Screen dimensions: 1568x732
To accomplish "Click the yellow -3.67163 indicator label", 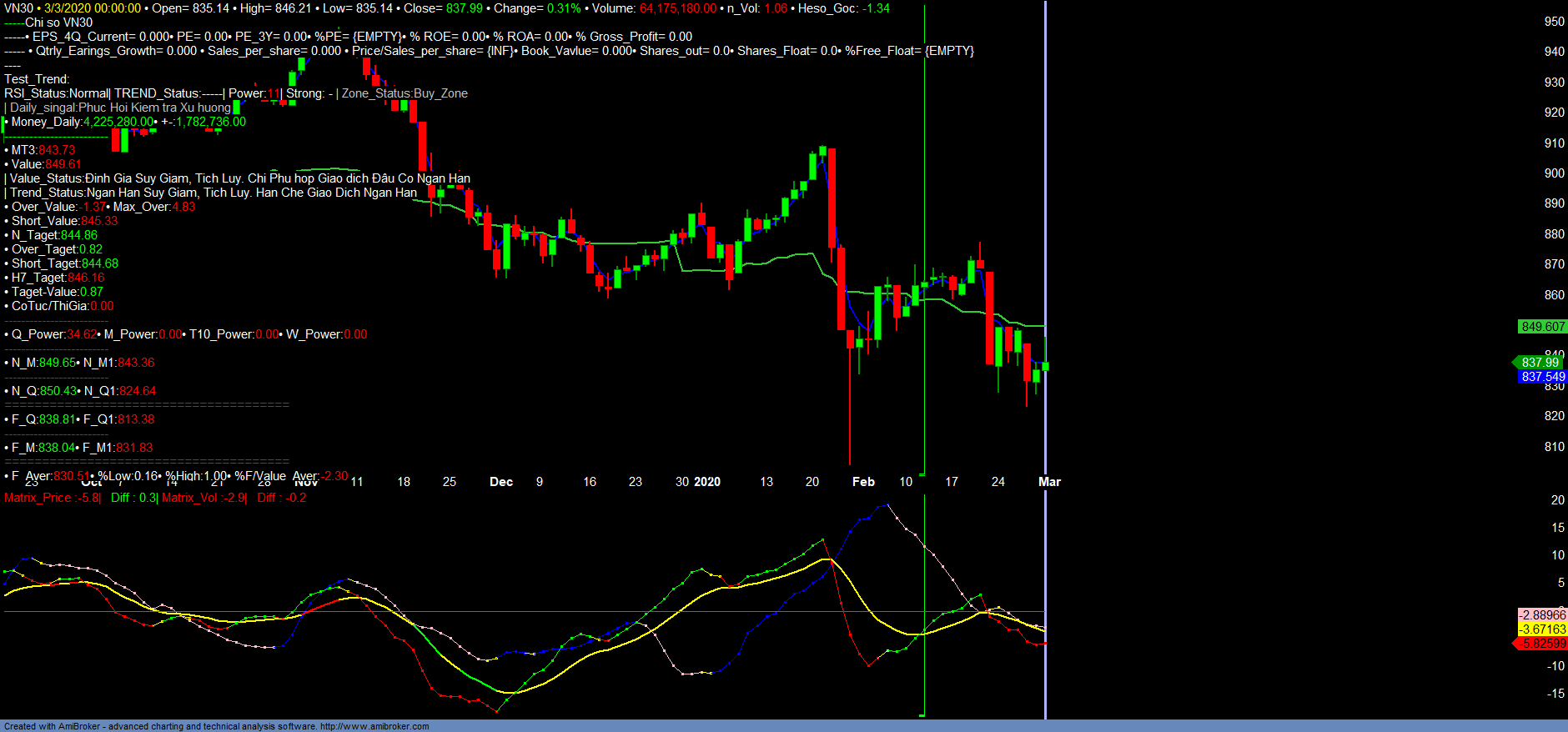I will [1542, 629].
